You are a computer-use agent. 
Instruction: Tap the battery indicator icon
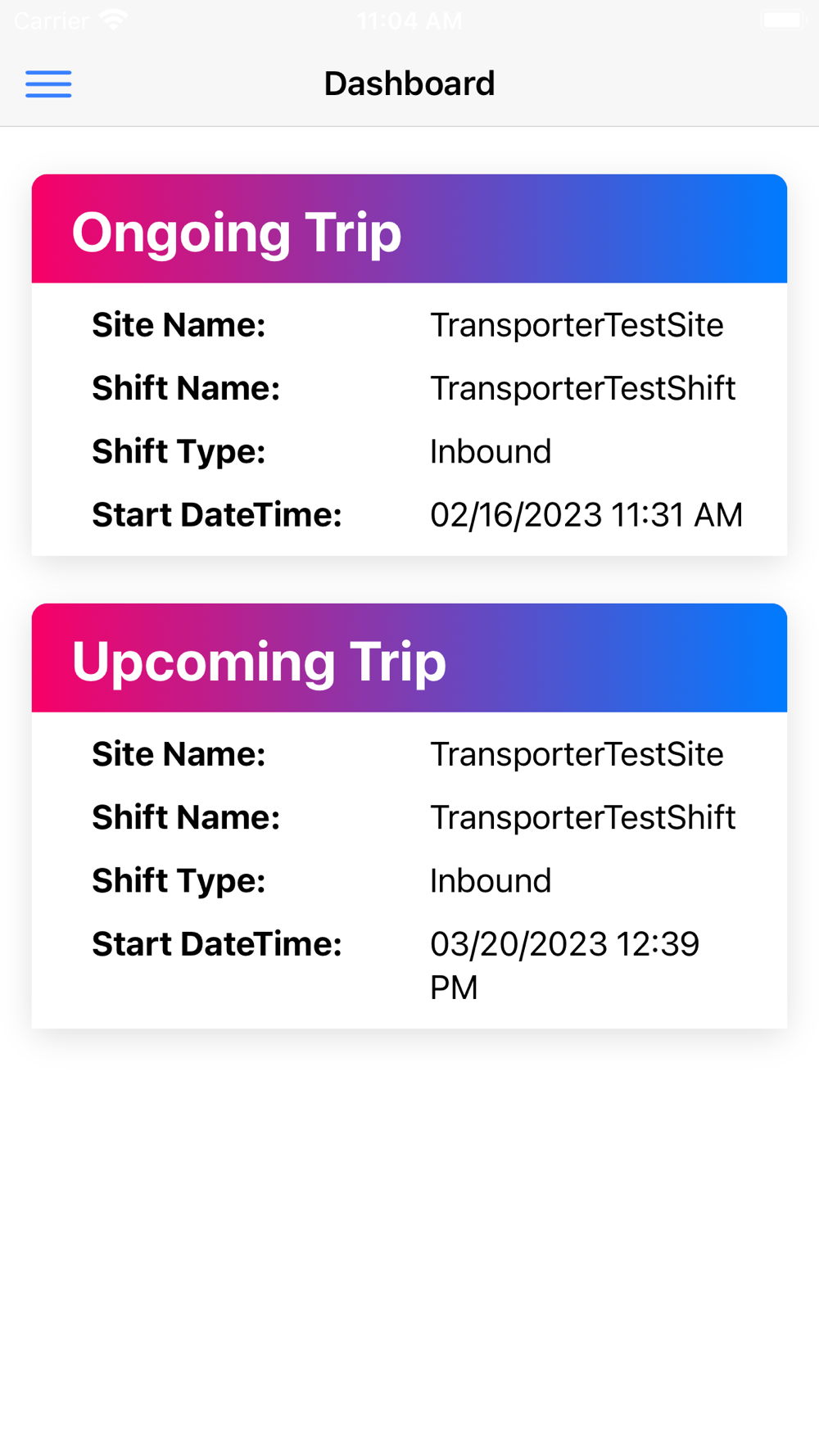[784, 20]
